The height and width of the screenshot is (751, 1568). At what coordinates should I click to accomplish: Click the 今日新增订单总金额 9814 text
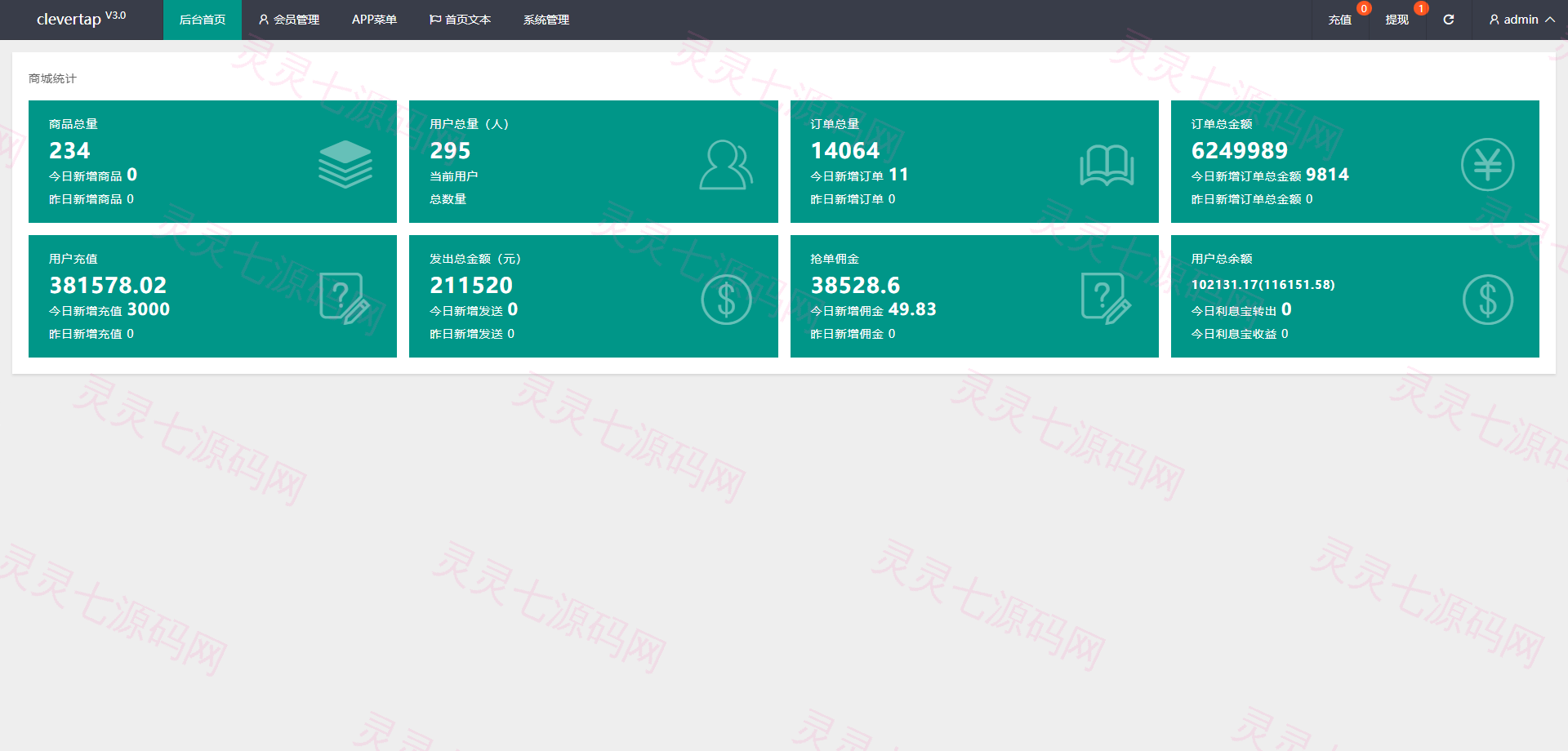coord(1270,175)
